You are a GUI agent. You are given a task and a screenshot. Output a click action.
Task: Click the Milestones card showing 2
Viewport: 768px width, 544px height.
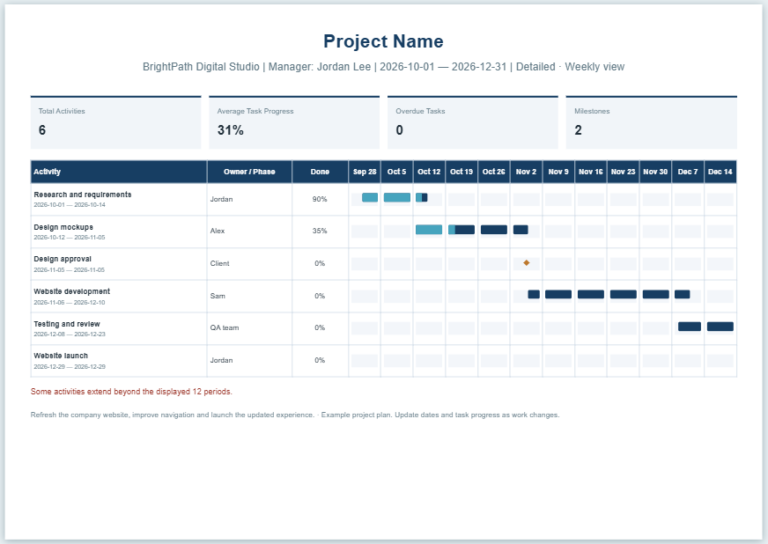click(651, 122)
